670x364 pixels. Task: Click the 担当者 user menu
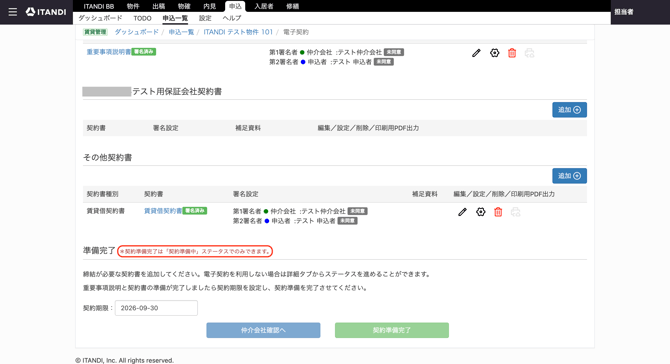point(624,12)
